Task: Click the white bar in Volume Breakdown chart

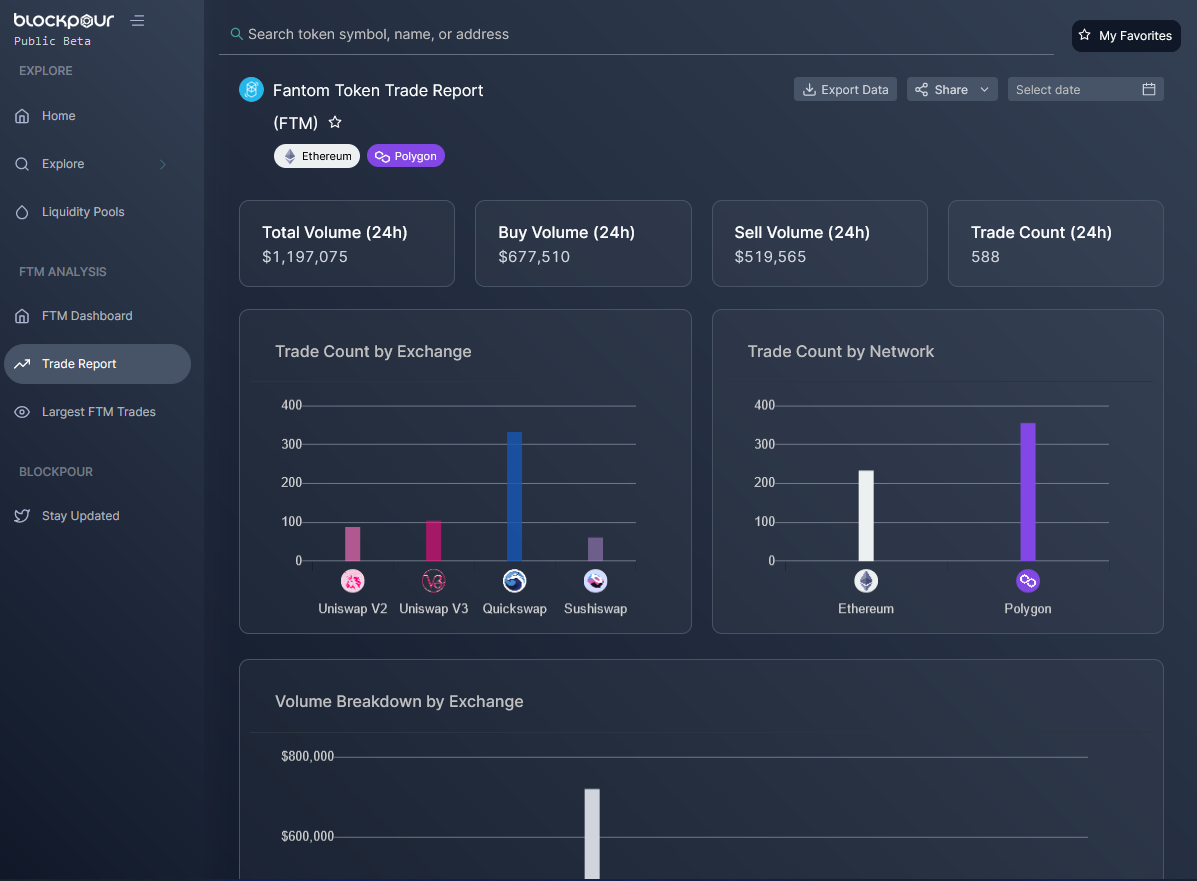Action: pyautogui.click(x=592, y=834)
